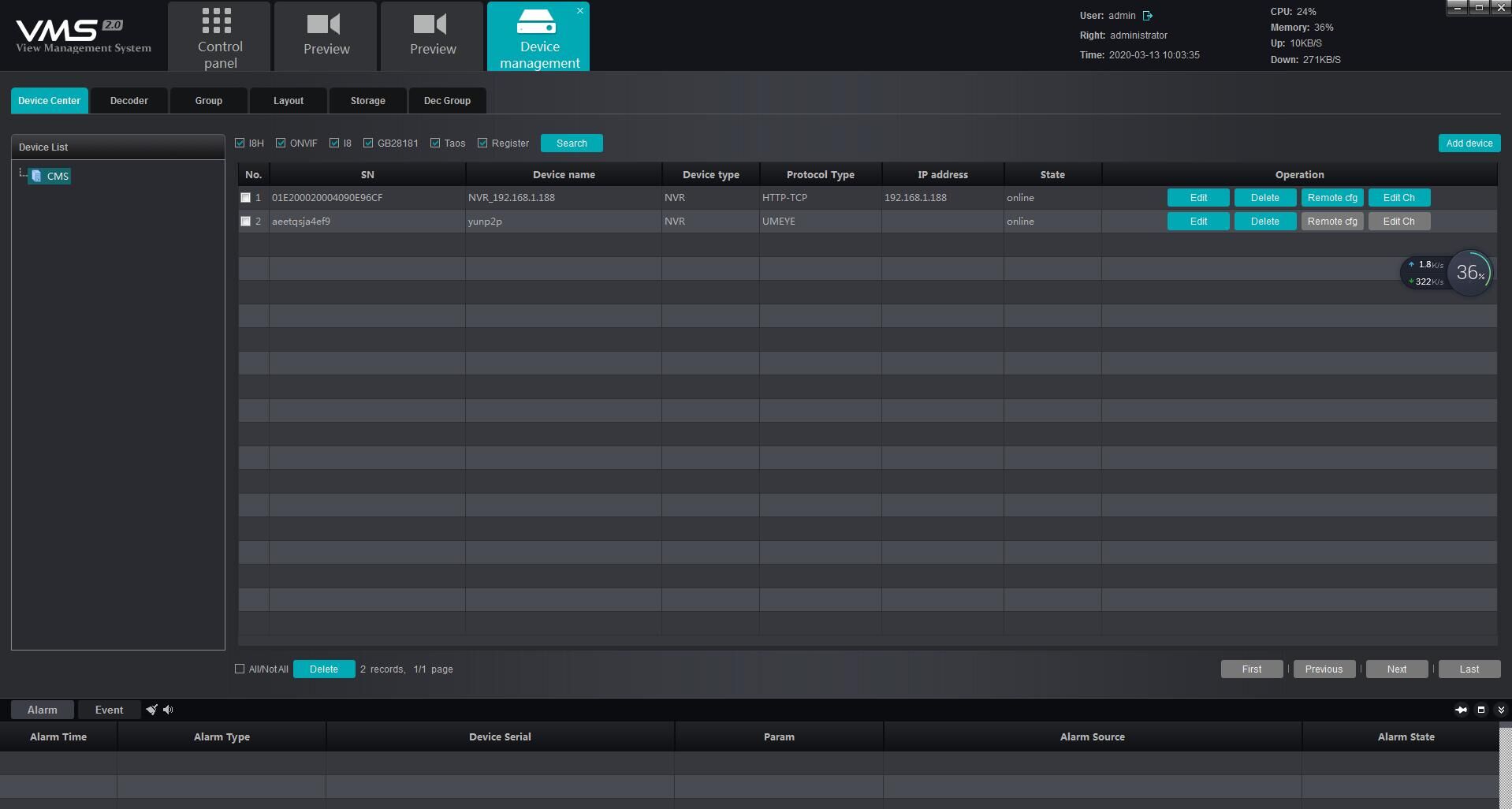Toggle the ONVIF protocol checkbox
This screenshot has height=809, width=1512.
(x=281, y=143)
